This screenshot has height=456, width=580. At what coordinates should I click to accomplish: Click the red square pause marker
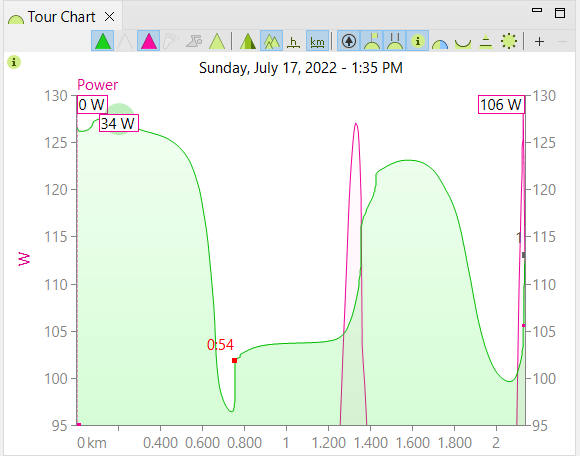pyautogui.click(x=235, y=361)
